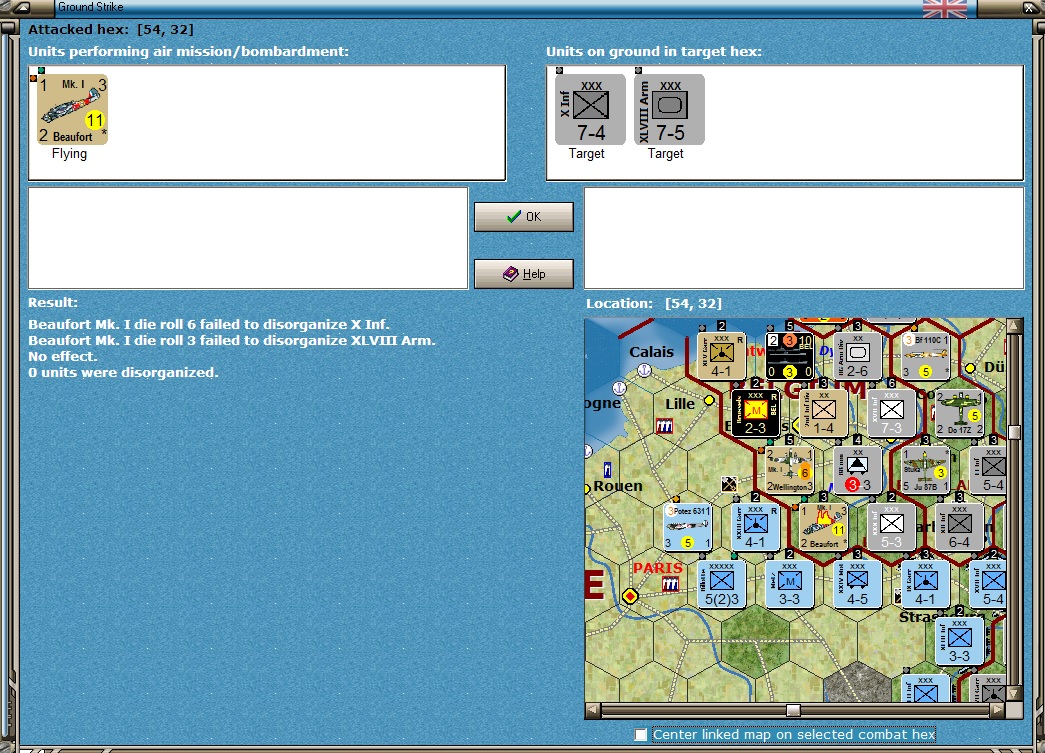
Task: Click the 'Ground Strike' window title
Action: point(91,7)
